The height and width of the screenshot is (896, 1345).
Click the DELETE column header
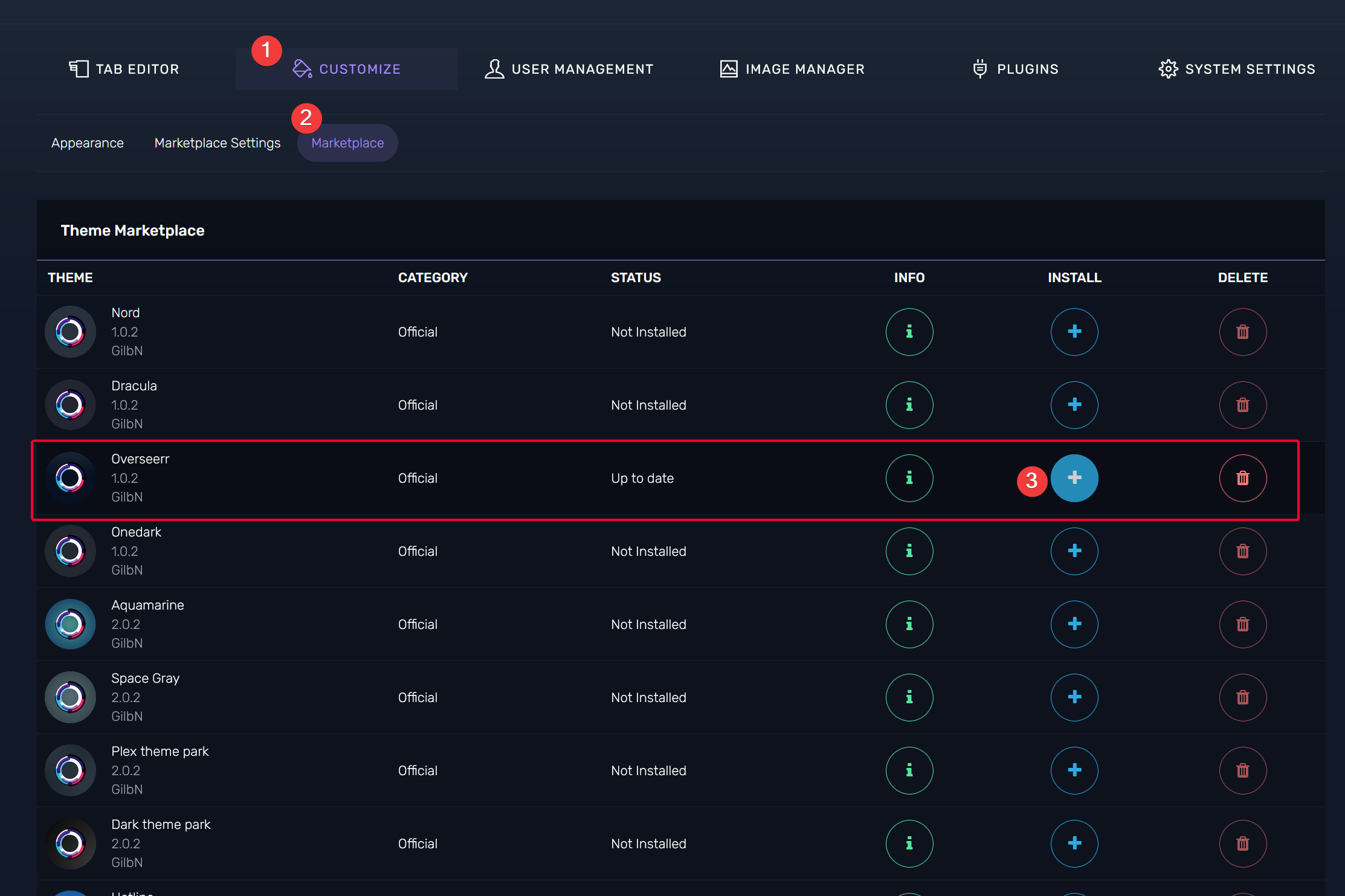1243,277
